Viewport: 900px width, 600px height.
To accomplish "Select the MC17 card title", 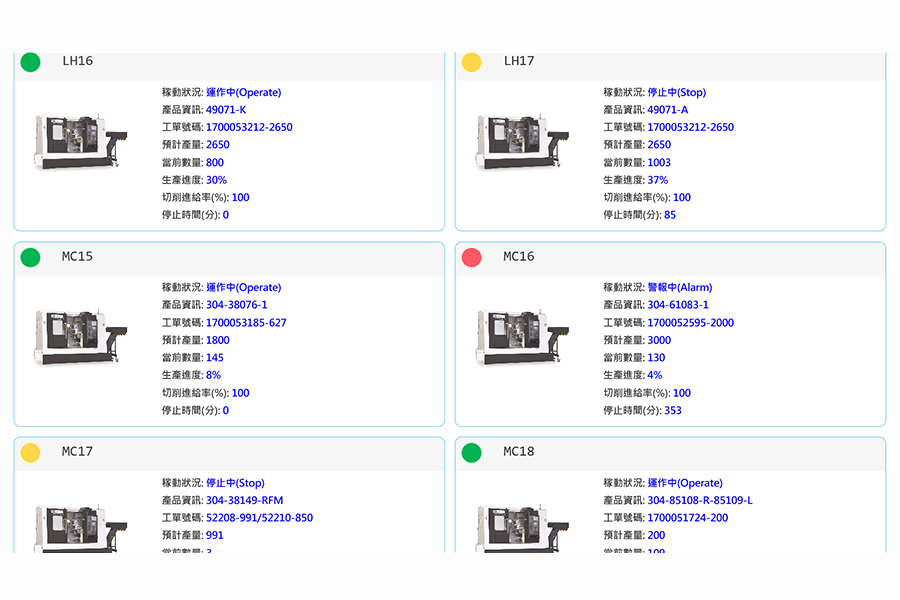I will click(77, 452).
